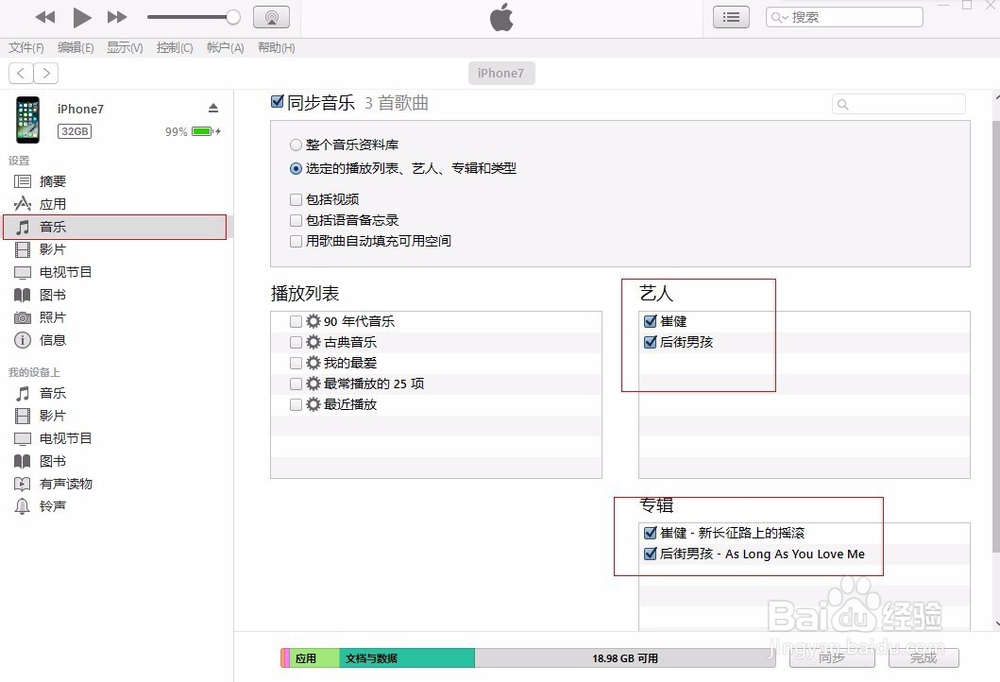
Task: Click the iPhone7 device thumbnail
Action: point(27,120)
